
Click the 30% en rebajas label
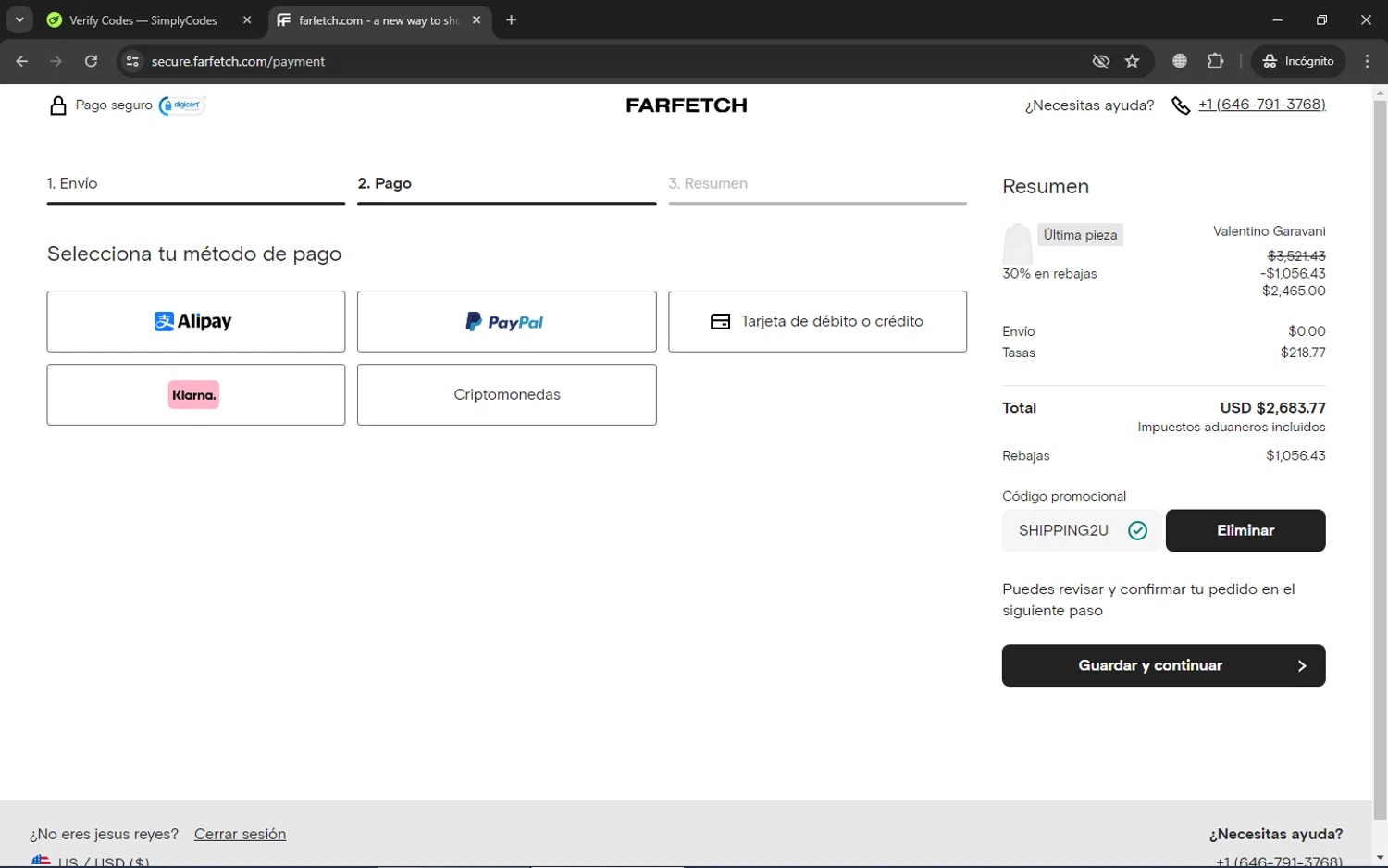(1049, 274)
